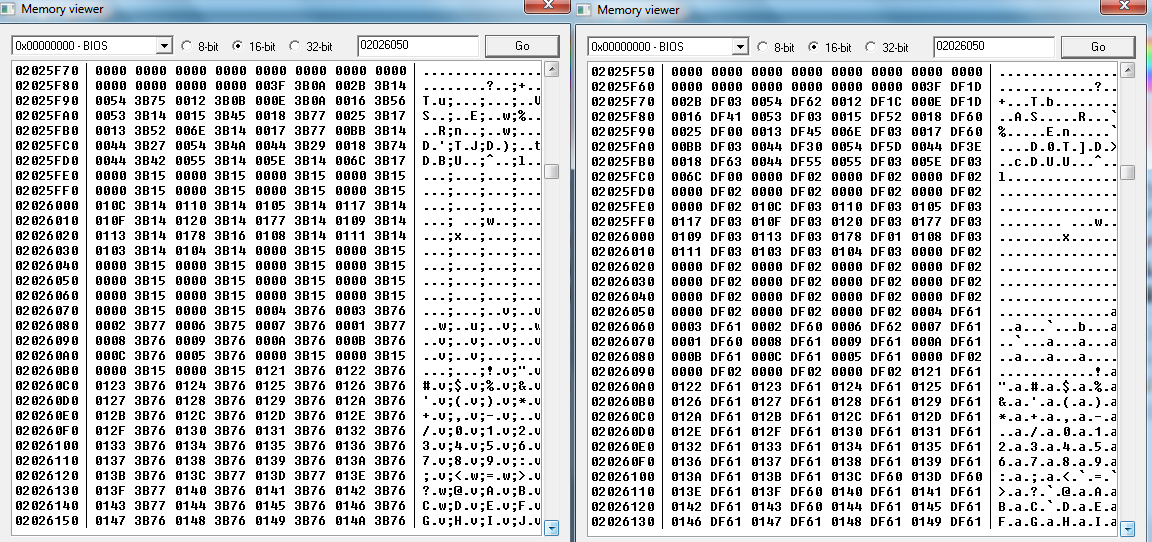The height and width of the screenshot is (542, 1152).
Task: Select 32-bit mode in left viewer
Action: 294,46
